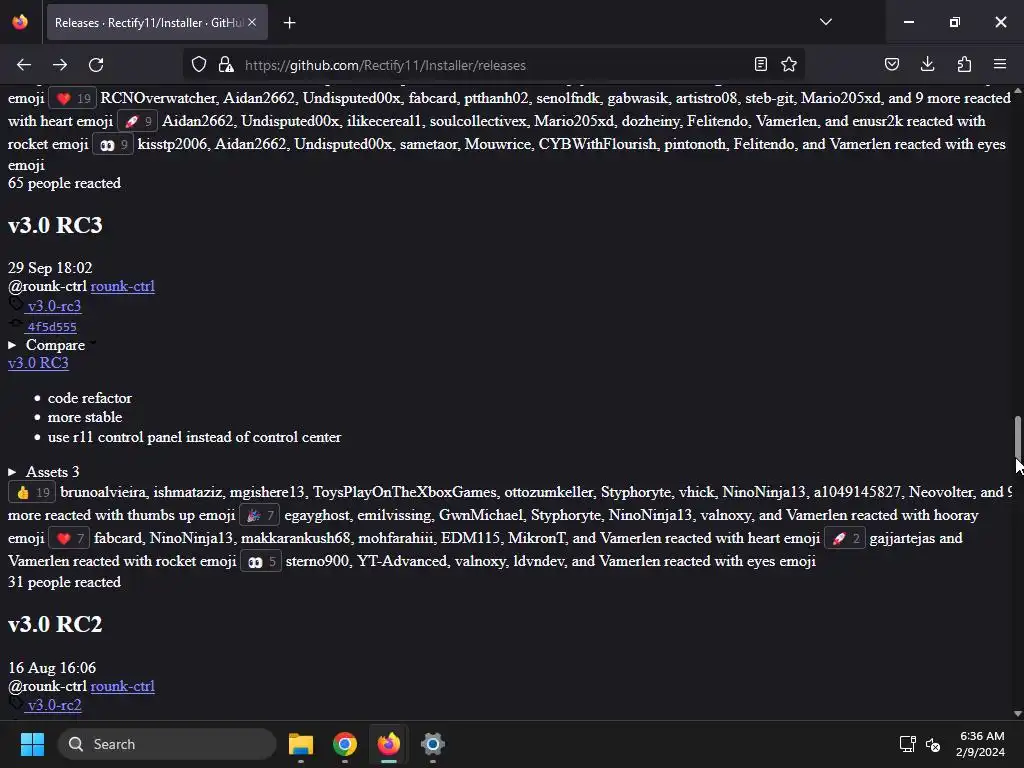
Task: Click the v3.0 RC3 heading
Action: point(56,225)
